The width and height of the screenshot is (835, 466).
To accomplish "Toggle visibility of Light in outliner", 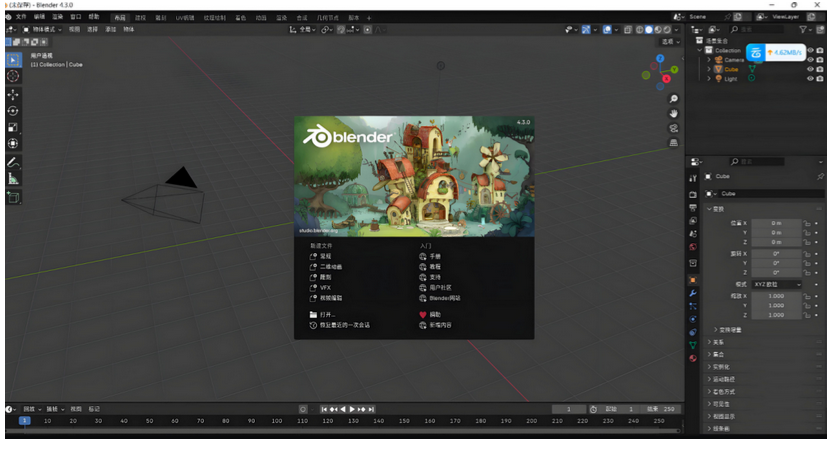I will tap(811, 79).
